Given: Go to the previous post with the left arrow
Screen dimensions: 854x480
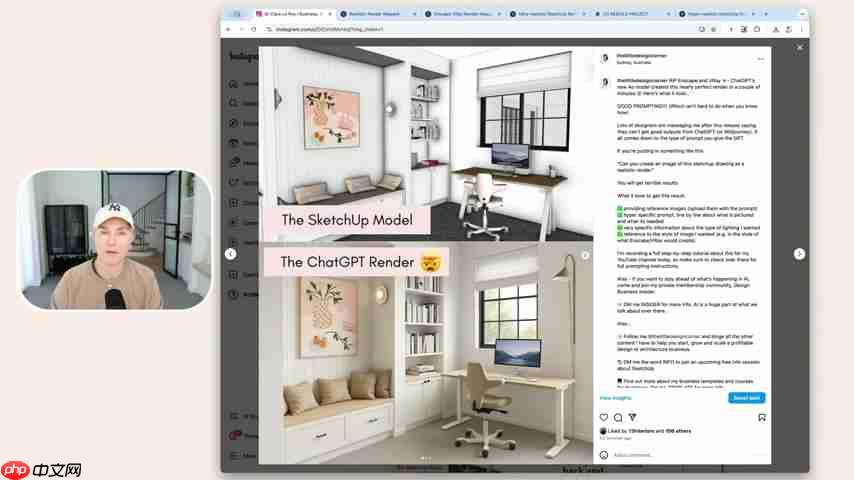Looking at the screenshot, I should (x=230, y=254).
